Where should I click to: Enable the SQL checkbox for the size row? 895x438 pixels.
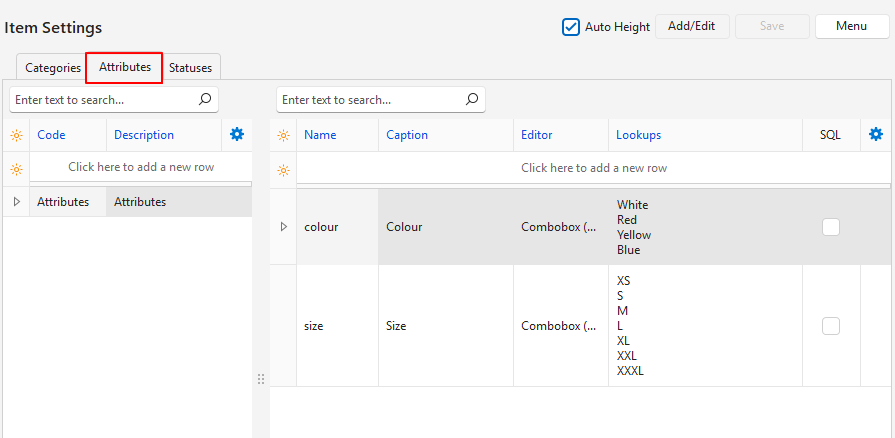coord(830,326)
